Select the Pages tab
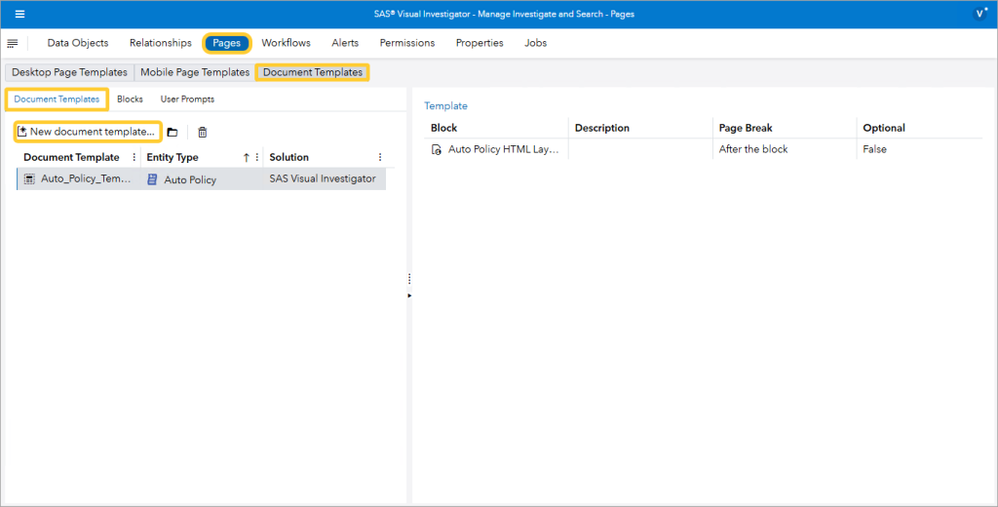Screen dimensions: 998x507 coord(227,43)
